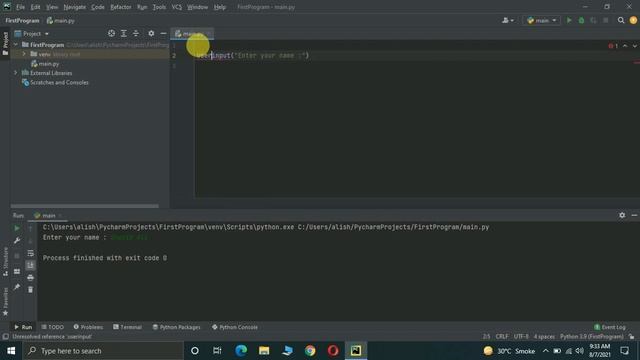
Task: Select Scratches and Consoles
Action: (55, 82)
